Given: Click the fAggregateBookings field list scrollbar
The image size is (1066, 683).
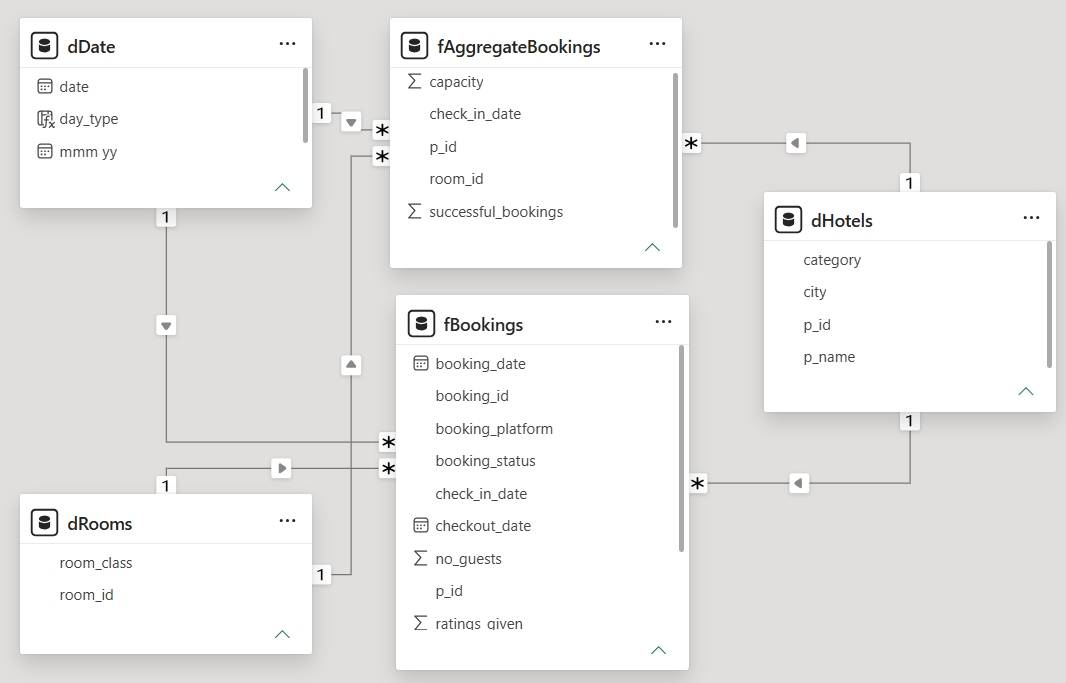Looking at the screenshot, I should pyautogui.click(x=675, y=150).
